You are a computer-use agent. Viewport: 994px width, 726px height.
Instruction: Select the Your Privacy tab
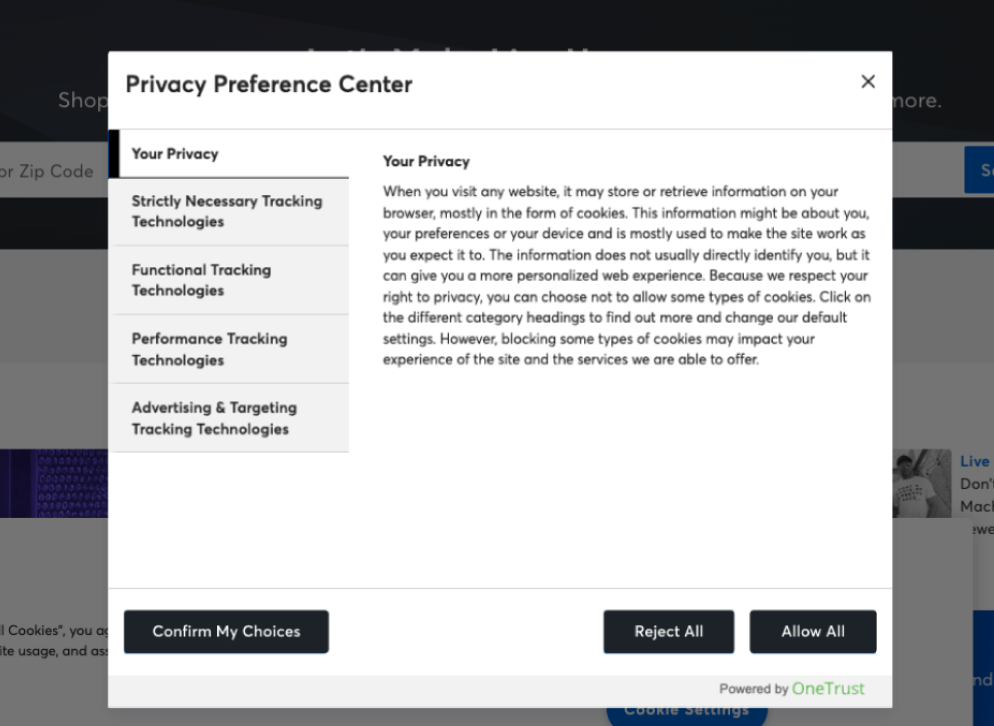pos(231,154)
